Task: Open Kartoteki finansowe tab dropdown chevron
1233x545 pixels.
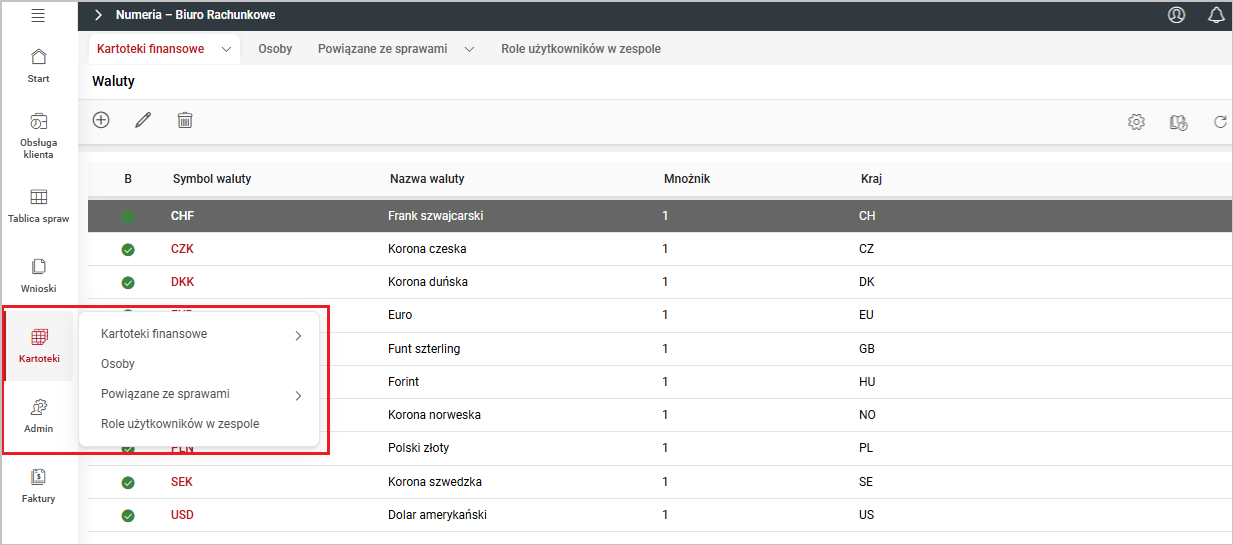Action: pos(227,49)
